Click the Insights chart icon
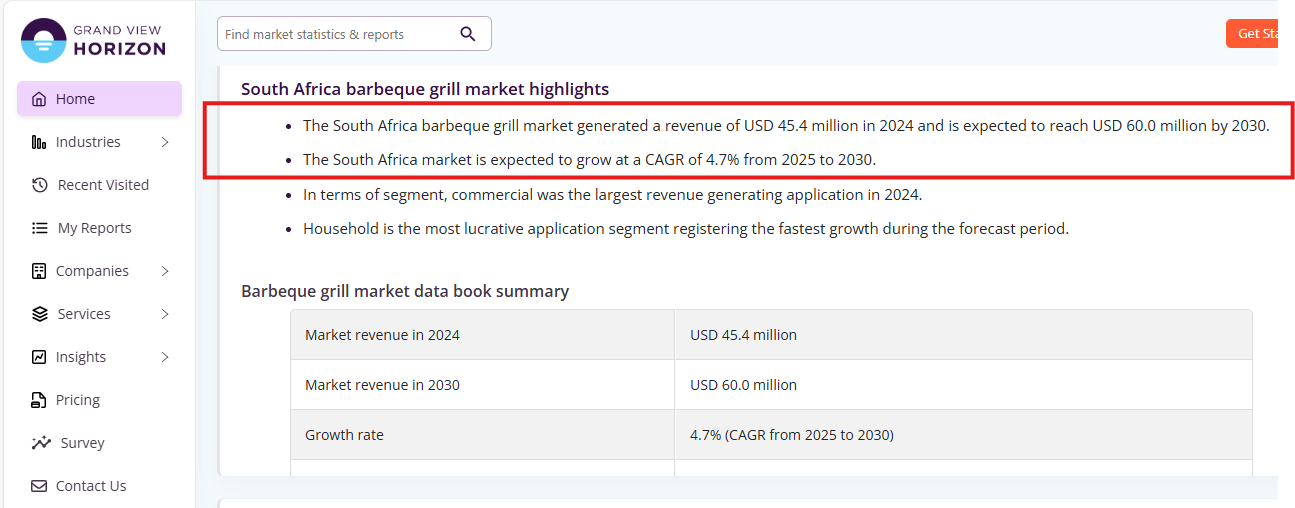The height and width of the screenshot is (508, 1295). [39, 357]
